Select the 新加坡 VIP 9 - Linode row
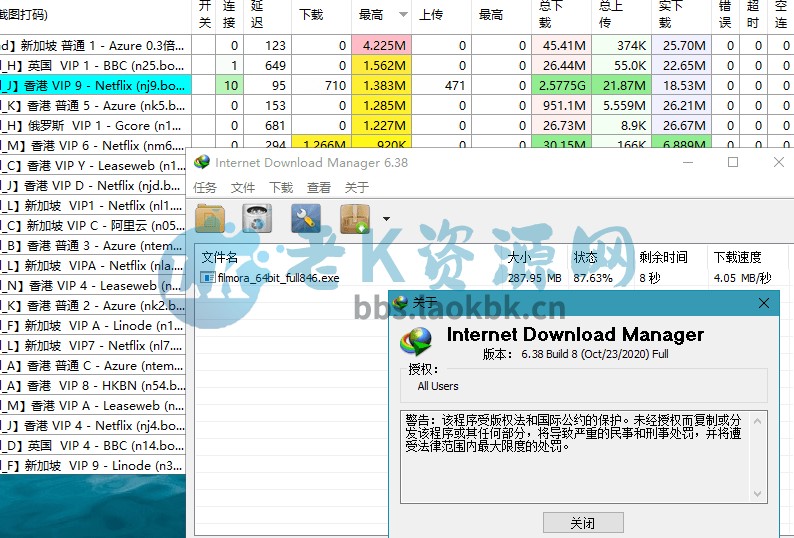Viewport: 794px width, 538px height. 93,466
